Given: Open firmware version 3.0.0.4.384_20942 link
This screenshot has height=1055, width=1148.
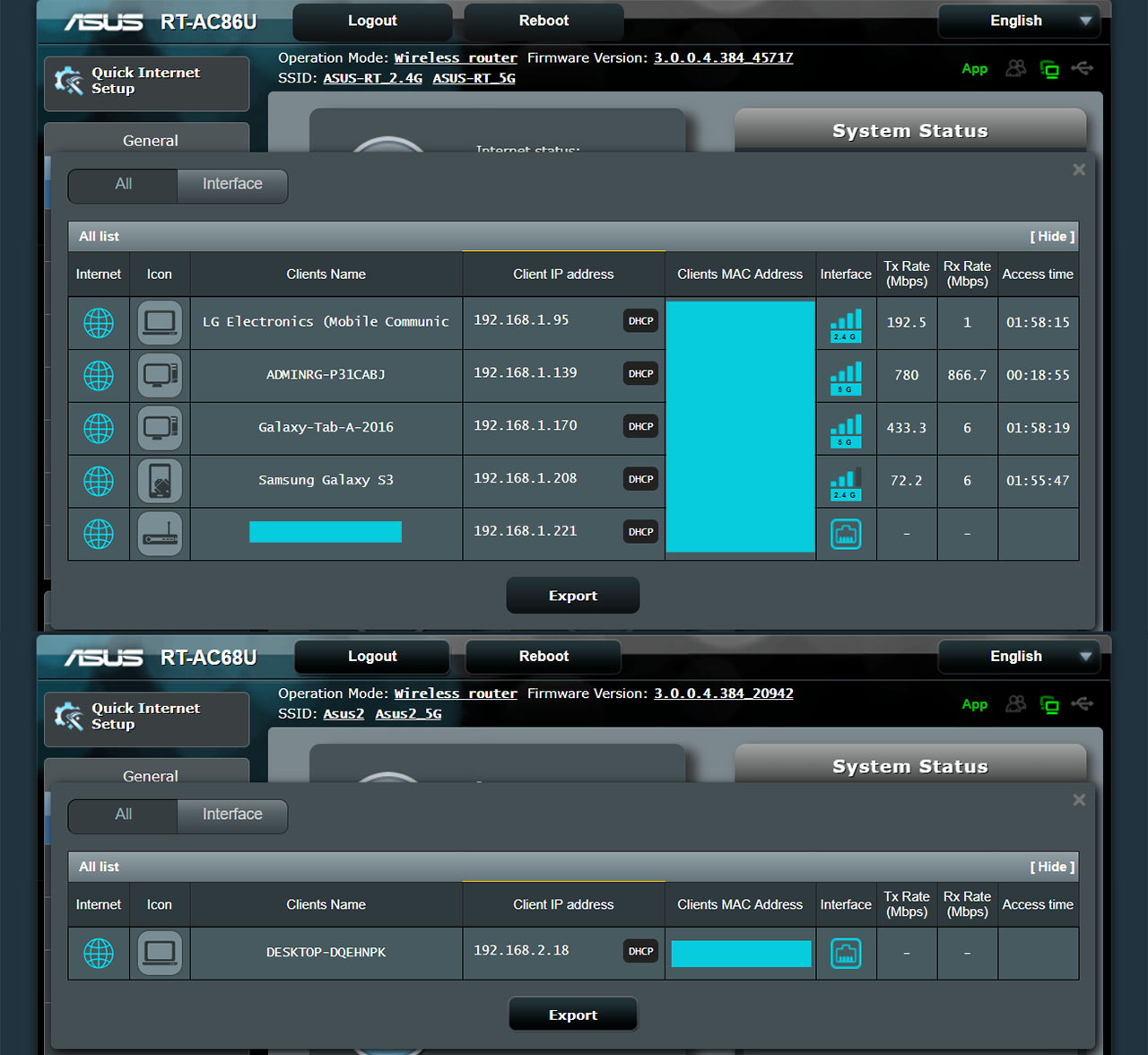Looking at the screenshot, I should (723, 693).
